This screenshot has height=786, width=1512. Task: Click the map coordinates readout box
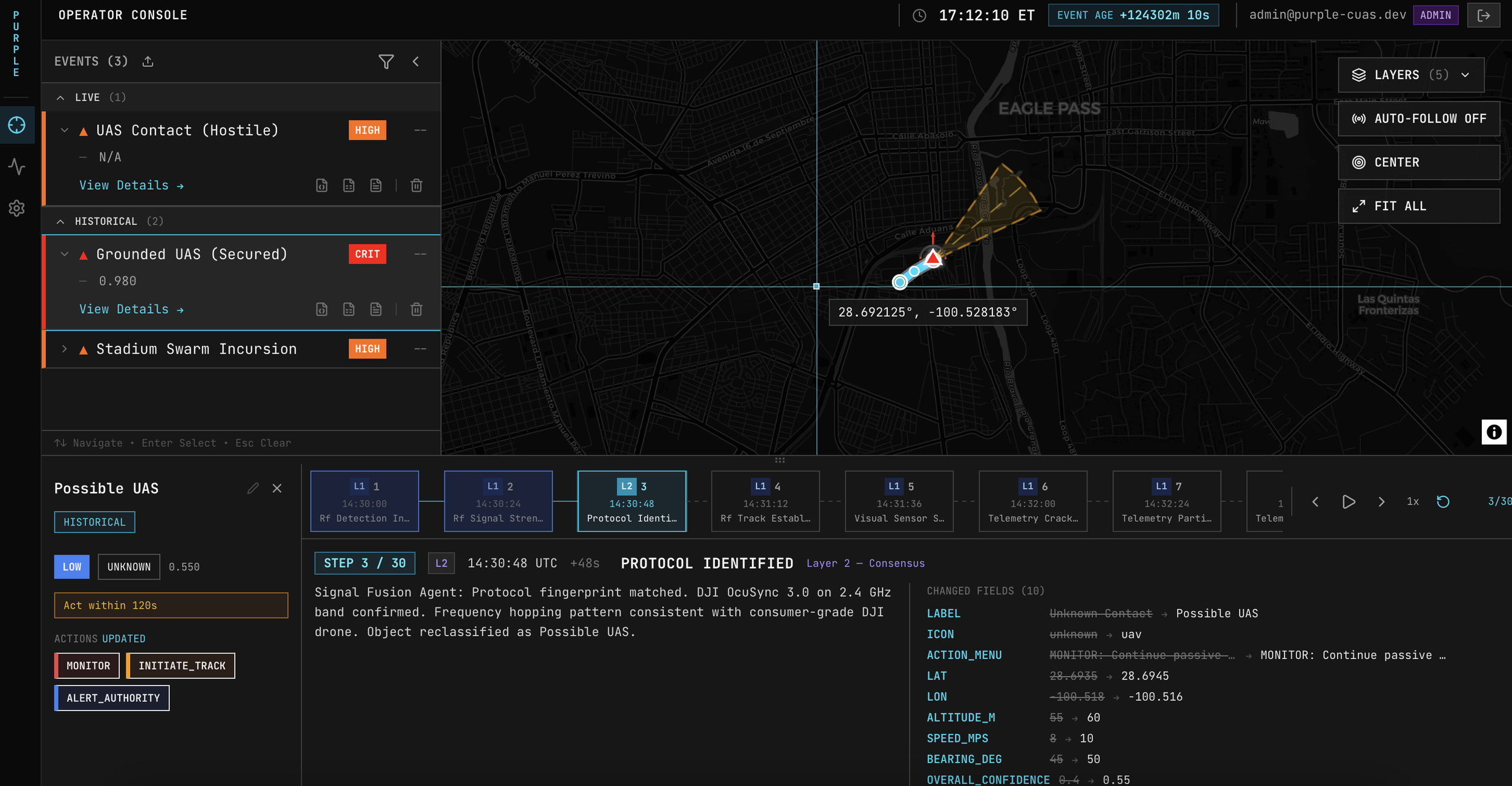[928, 313]
